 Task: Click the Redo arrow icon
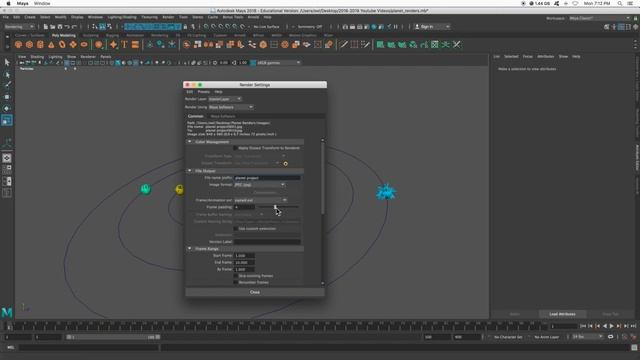[x=74, y=27]
